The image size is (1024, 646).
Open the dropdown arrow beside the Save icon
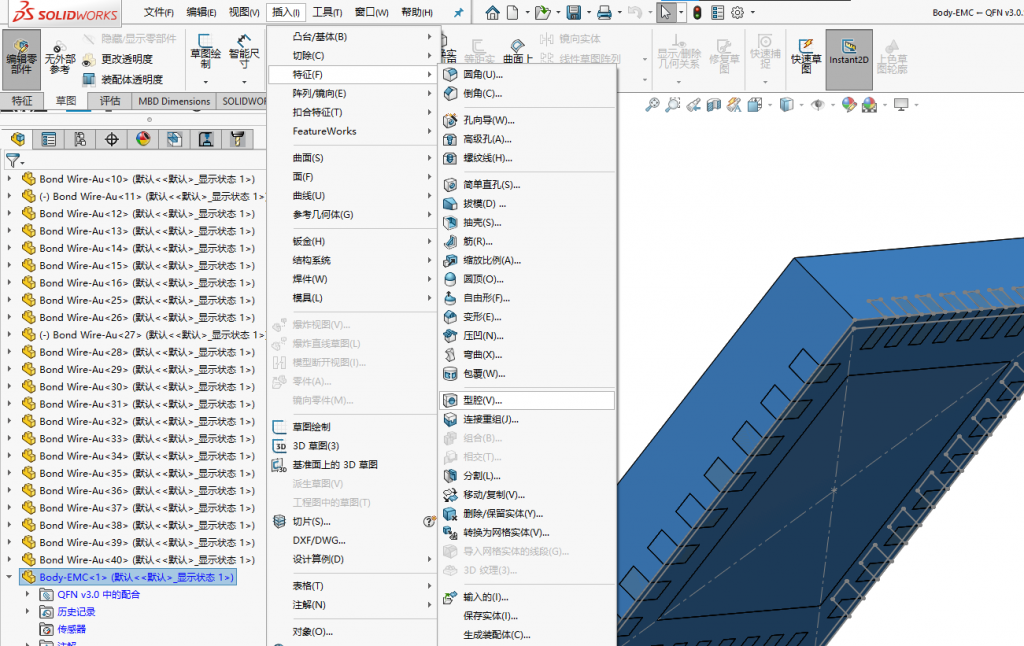[x=588, y=12]
